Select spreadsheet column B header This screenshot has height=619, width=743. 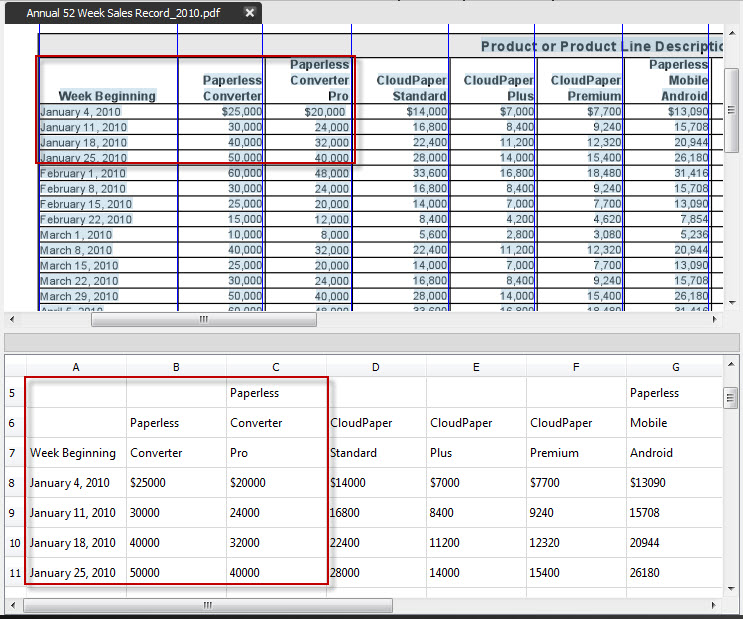pyautogui.click(x=176, y=367)
